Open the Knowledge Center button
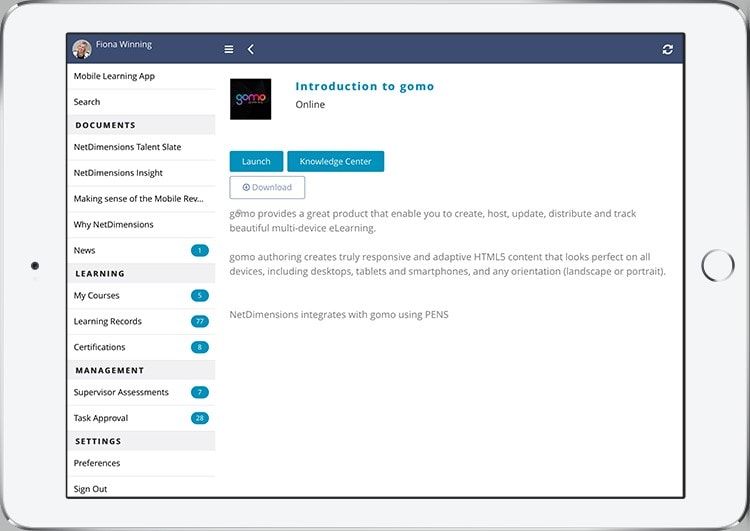This screenshot has width=750, height=531. (336, 161)
